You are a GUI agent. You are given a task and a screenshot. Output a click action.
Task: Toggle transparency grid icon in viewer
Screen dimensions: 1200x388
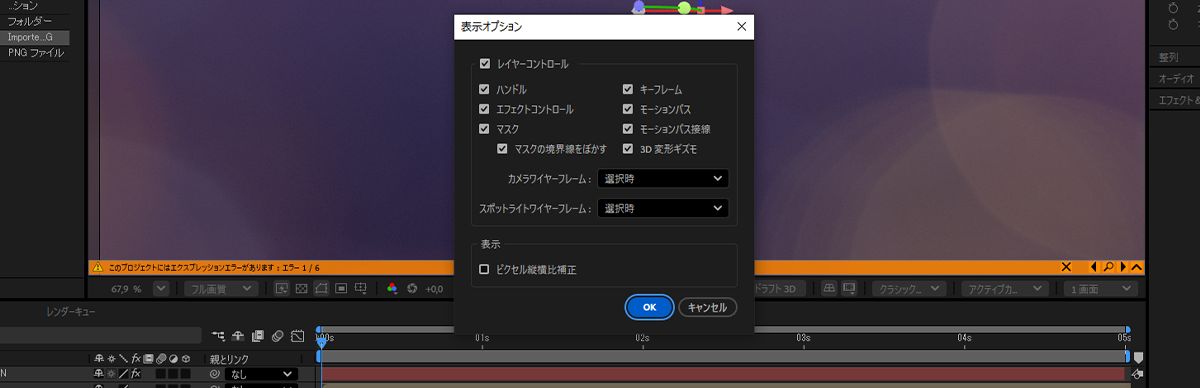point(302,289)
